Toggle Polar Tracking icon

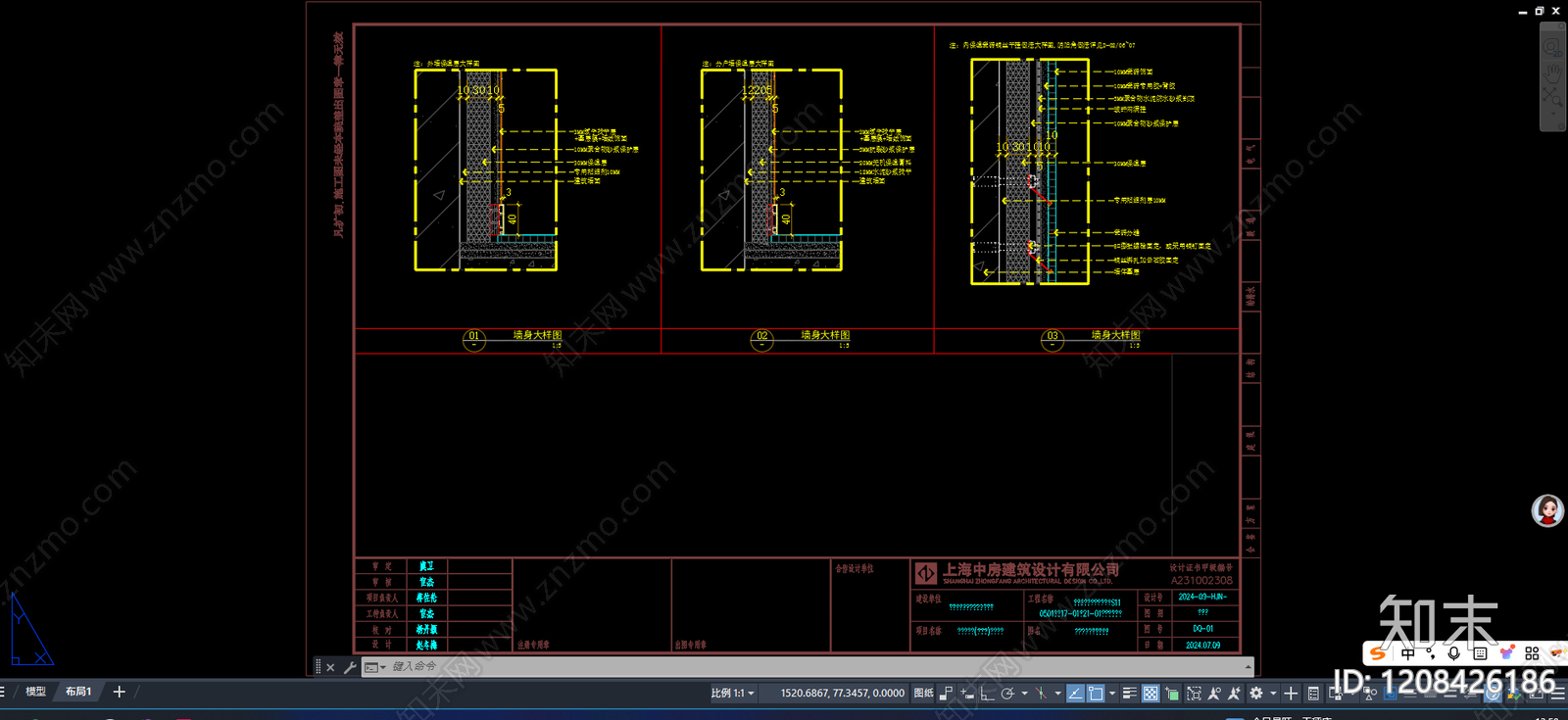coord(1007,693)
